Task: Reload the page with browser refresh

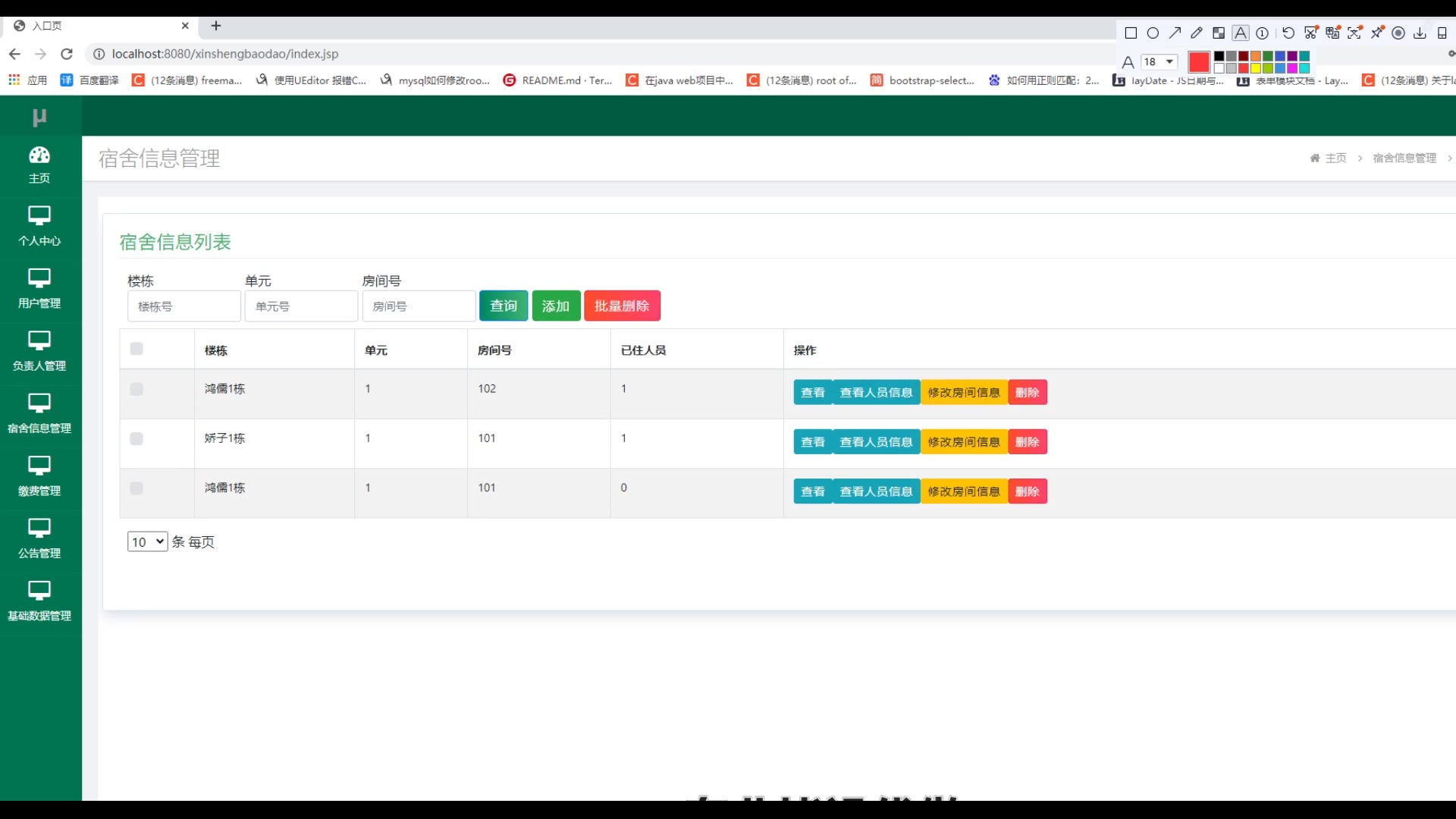Action: (67, 54)
